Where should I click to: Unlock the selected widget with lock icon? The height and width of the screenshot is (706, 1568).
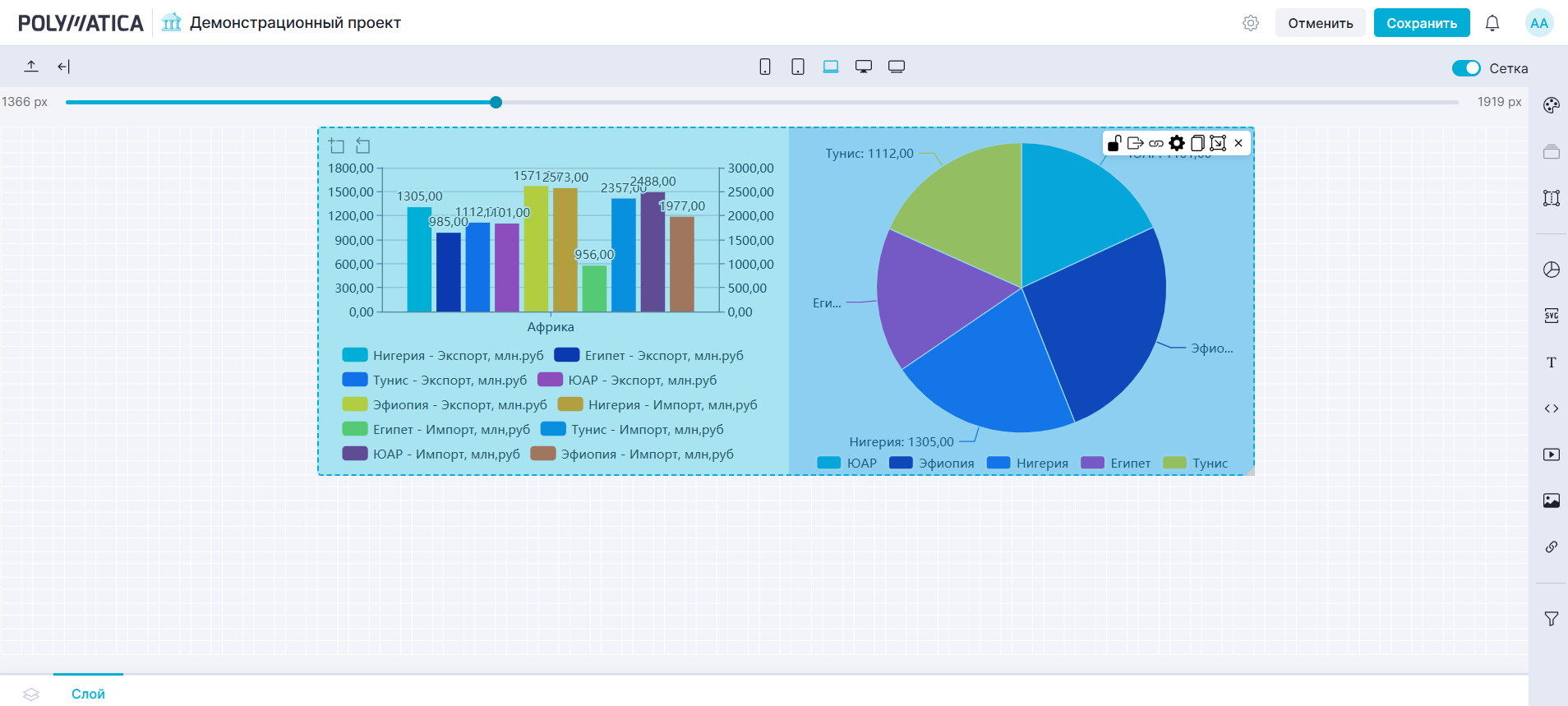click(1114, 143)
